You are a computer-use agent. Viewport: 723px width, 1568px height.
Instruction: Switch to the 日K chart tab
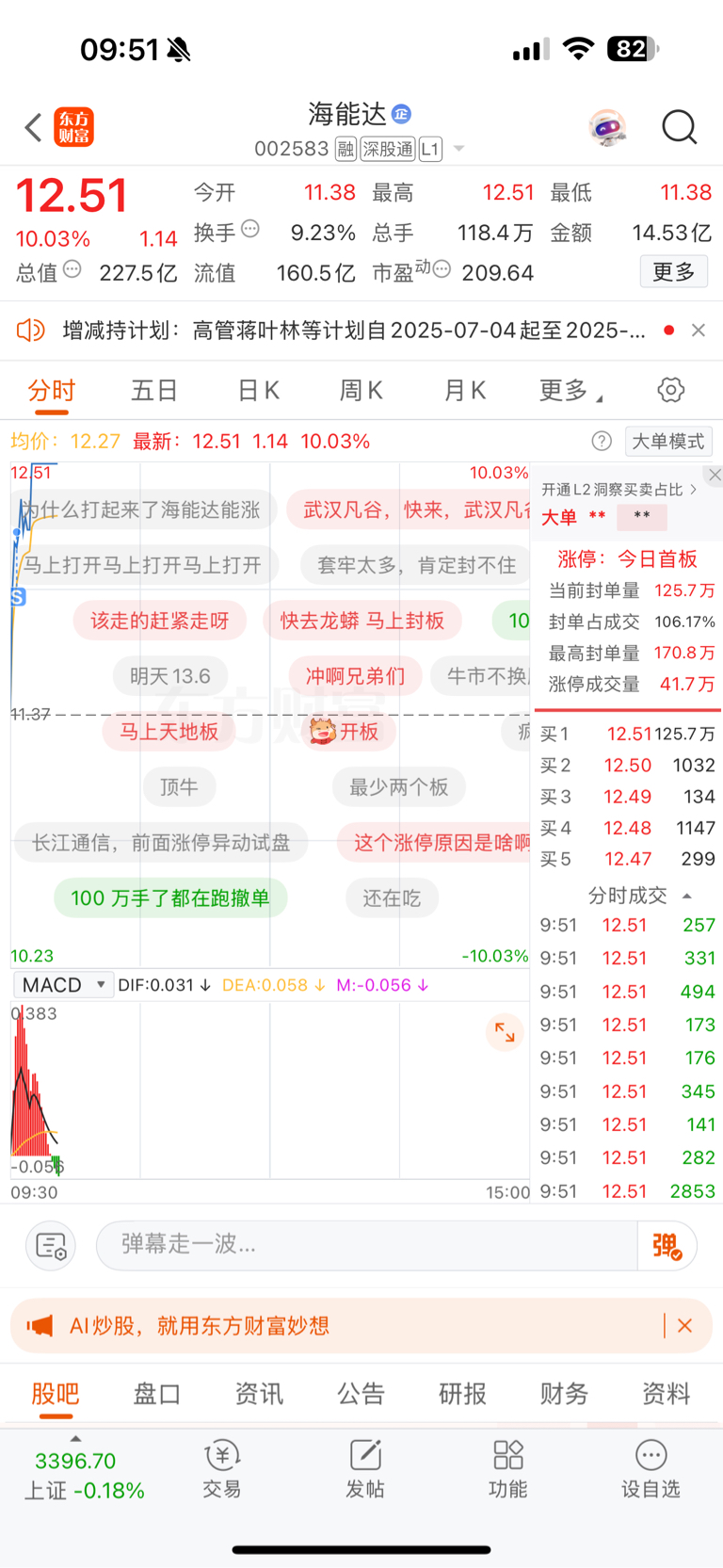[258, 390]
